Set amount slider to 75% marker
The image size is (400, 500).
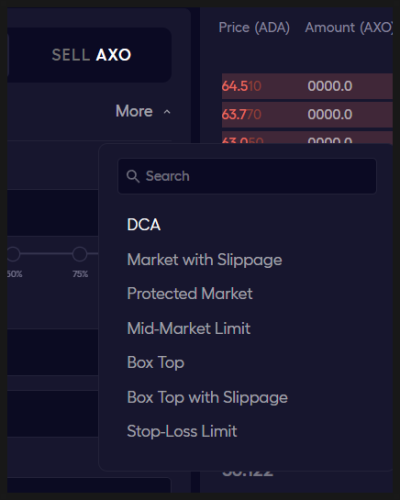[x=80, y=254]
